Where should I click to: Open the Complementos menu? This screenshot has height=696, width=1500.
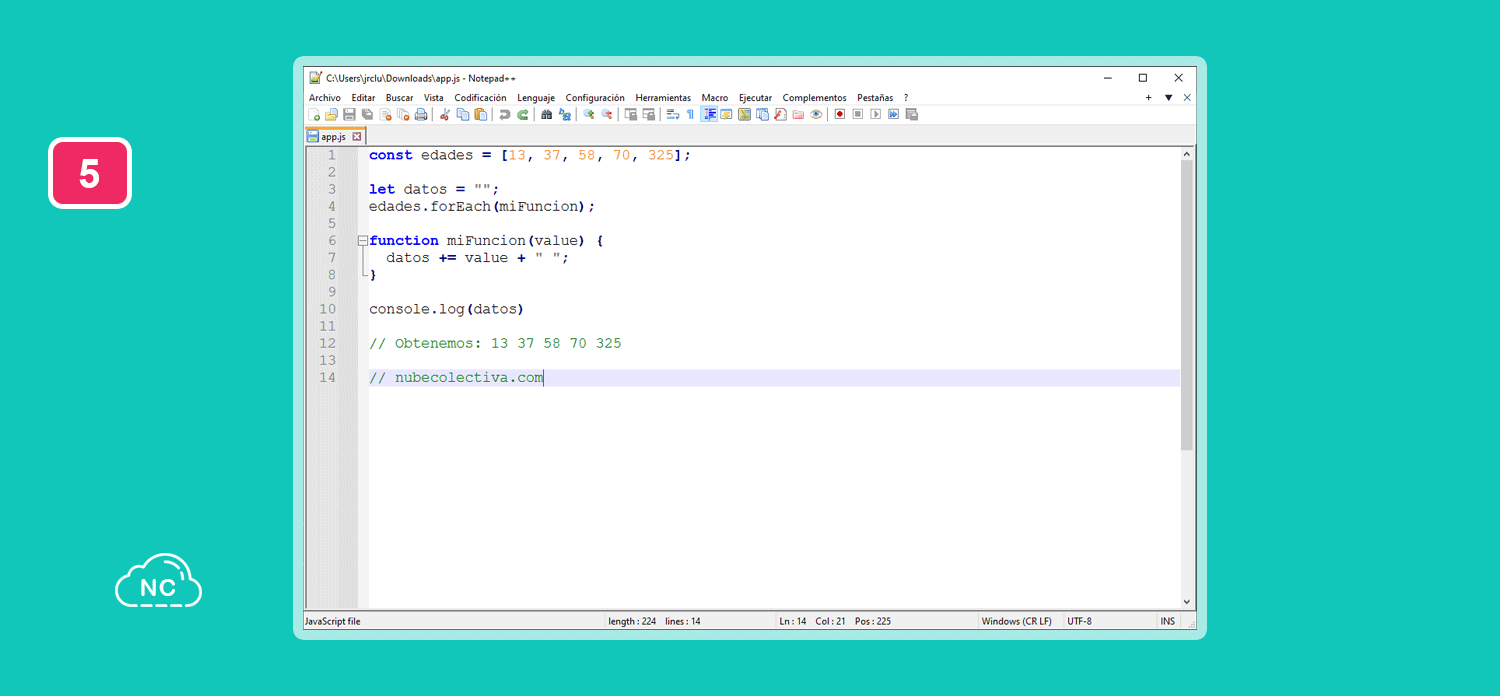814,98
